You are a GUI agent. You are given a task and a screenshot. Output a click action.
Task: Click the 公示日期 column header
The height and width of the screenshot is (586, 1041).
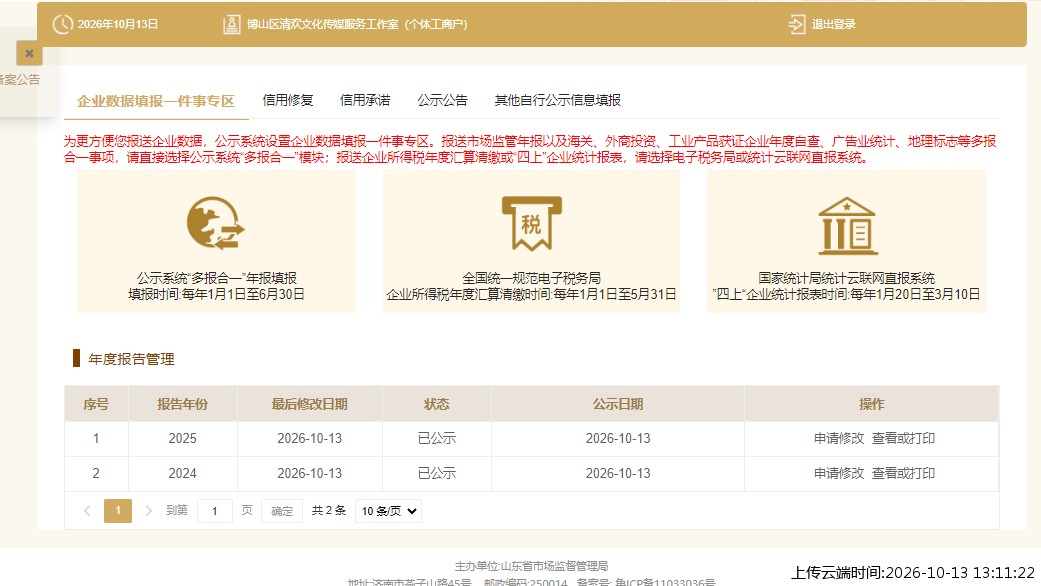pyautogui.click(x=618, y=404)
